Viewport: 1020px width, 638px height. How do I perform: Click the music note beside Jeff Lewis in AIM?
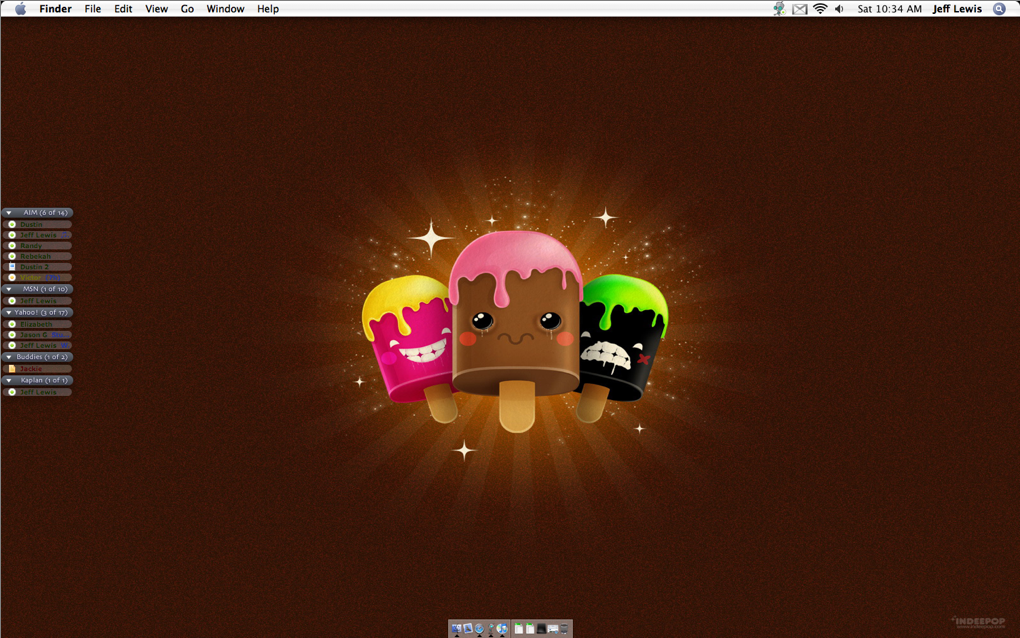[x=64, y=235]
